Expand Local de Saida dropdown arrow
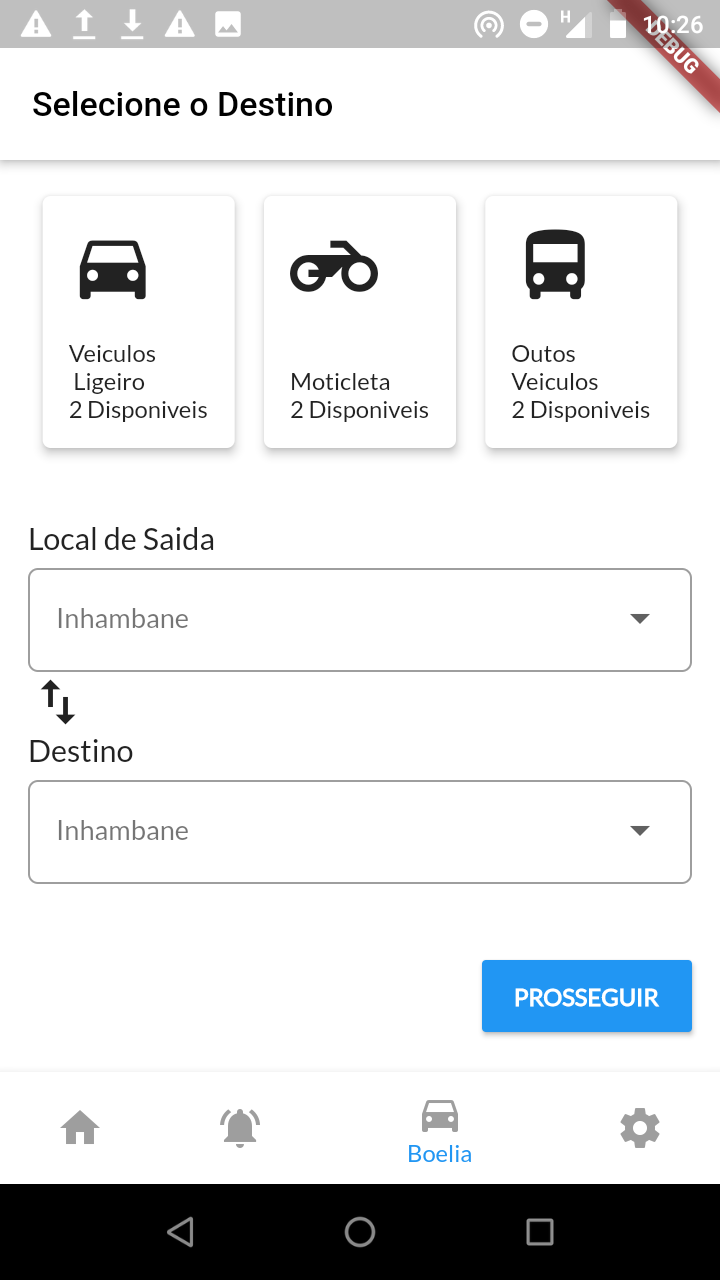 [x=640, y=619]
